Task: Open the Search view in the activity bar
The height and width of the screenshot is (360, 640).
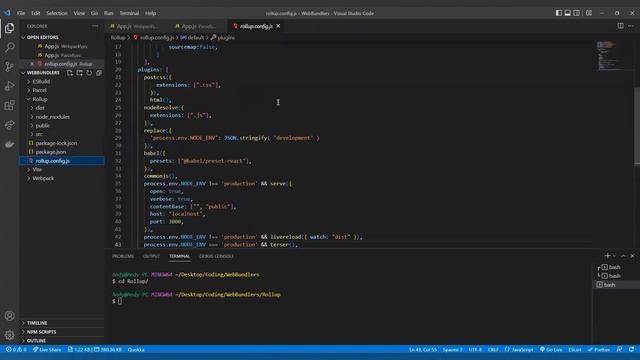Action: (x=9, y=47)
